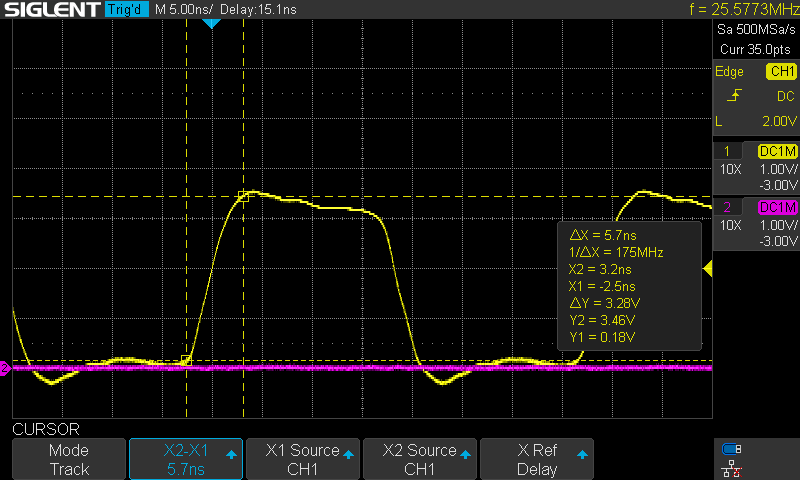Toggle the Trig'd status indicator
800x480 pixels.
pos(127,10)
